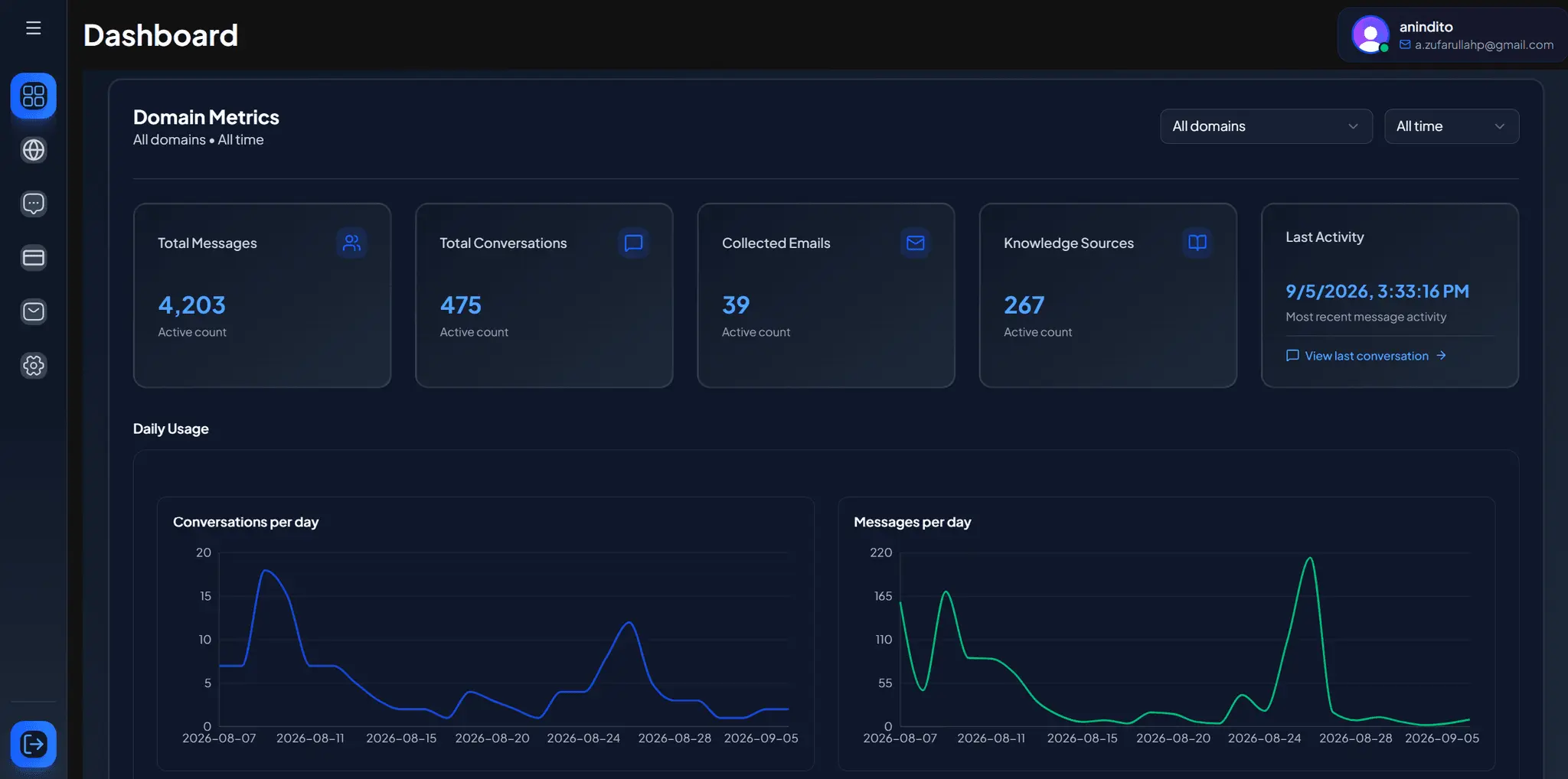Image resolution: width=1568 pixels, height=779 pixels.
Task: Click the anindito account name
Action: point(1426,27)
